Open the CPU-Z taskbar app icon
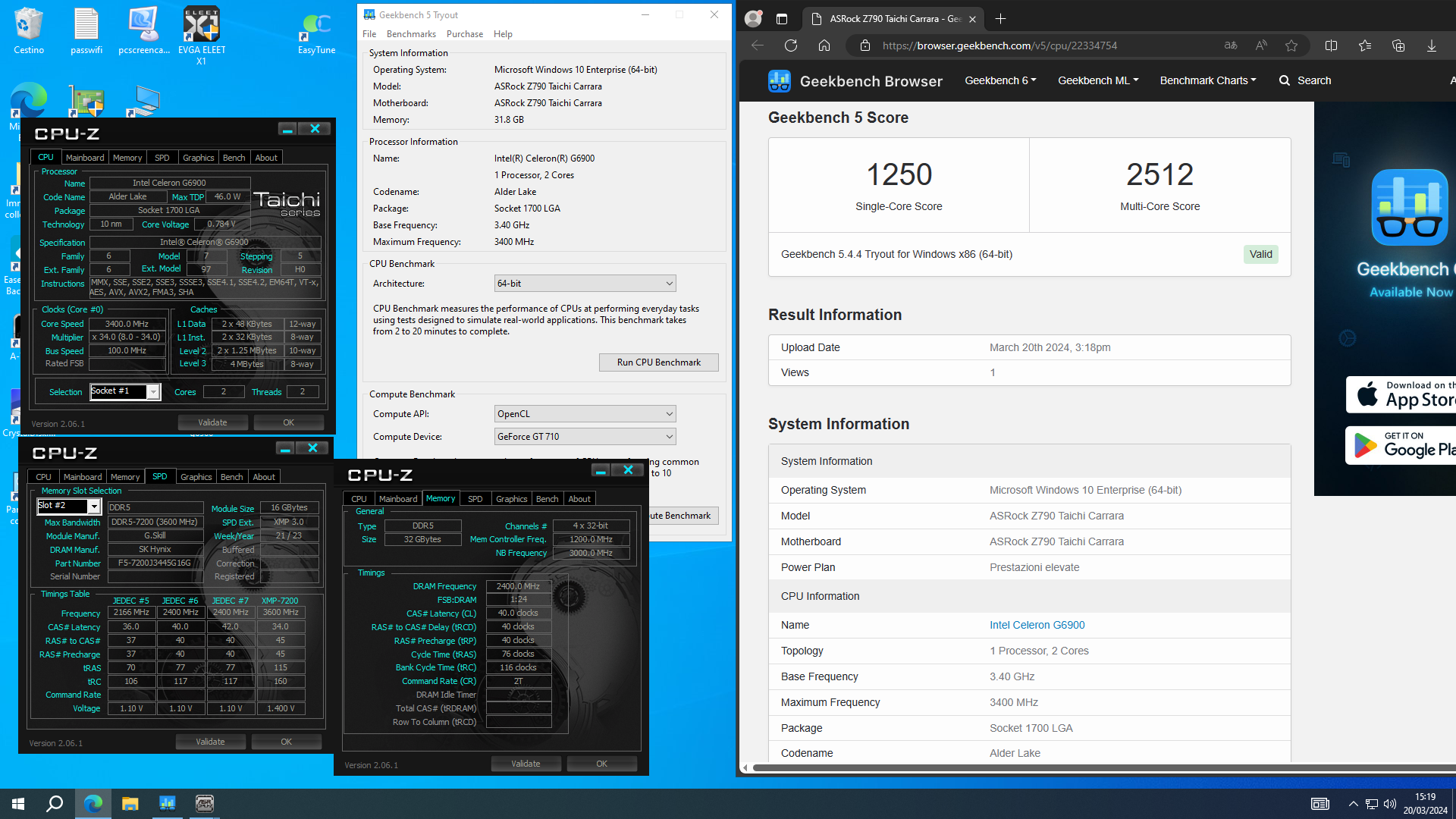The height and width of the screenshot is (819, 1456). click(205, 804)
